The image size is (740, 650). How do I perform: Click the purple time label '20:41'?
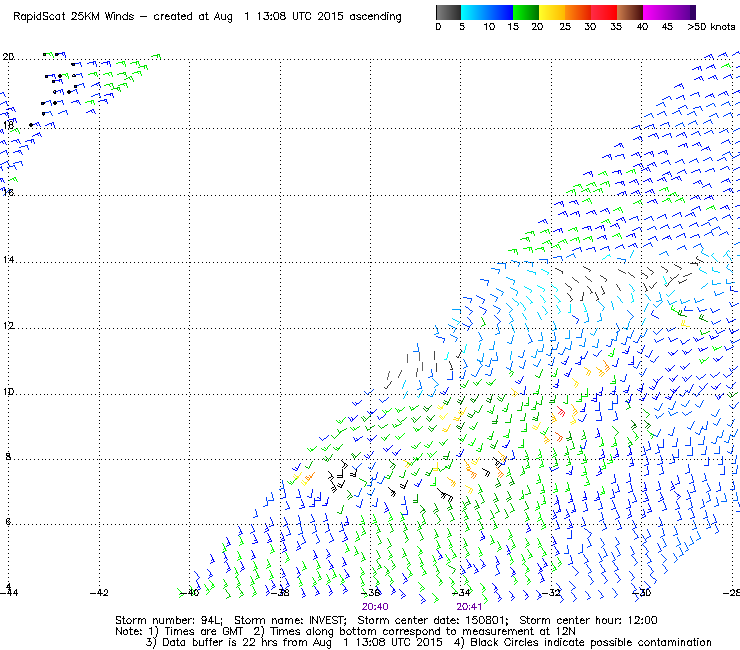coord(469,607)
